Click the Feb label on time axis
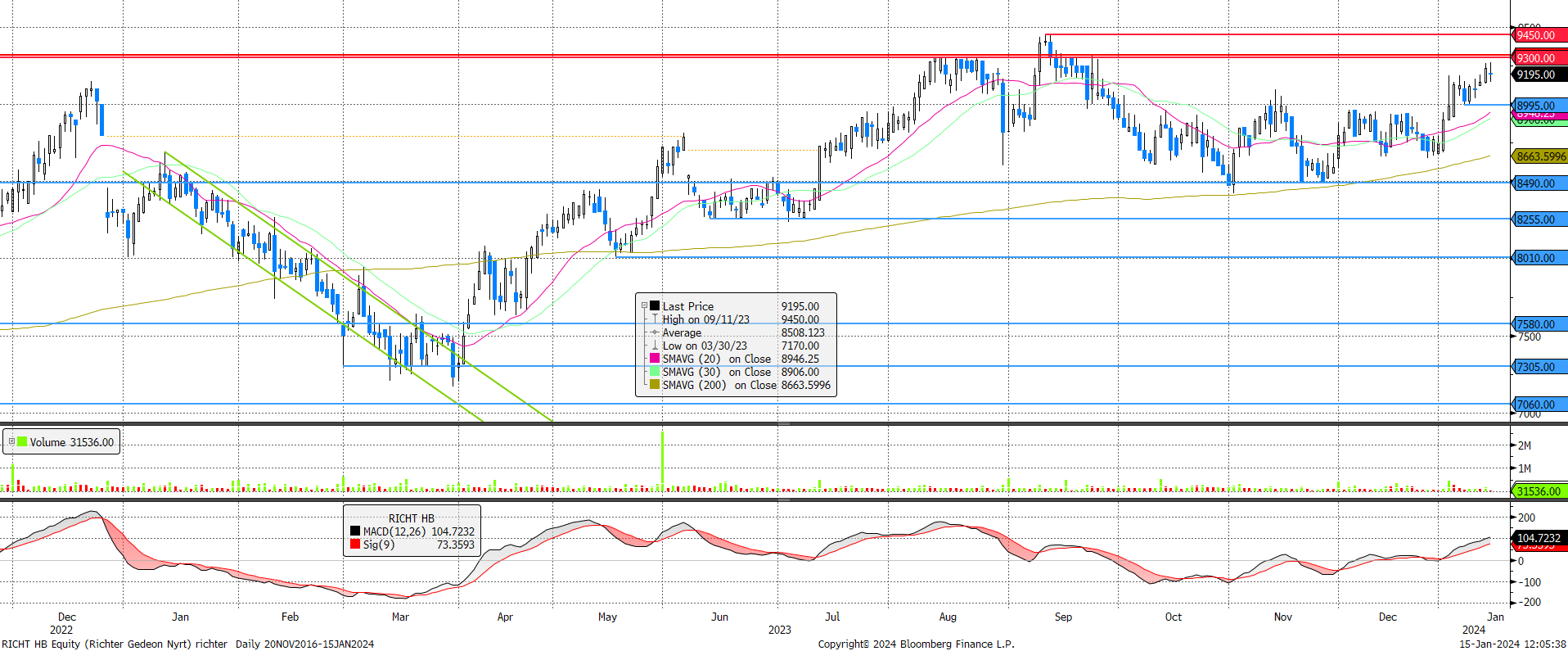 (x=290, y=617)
